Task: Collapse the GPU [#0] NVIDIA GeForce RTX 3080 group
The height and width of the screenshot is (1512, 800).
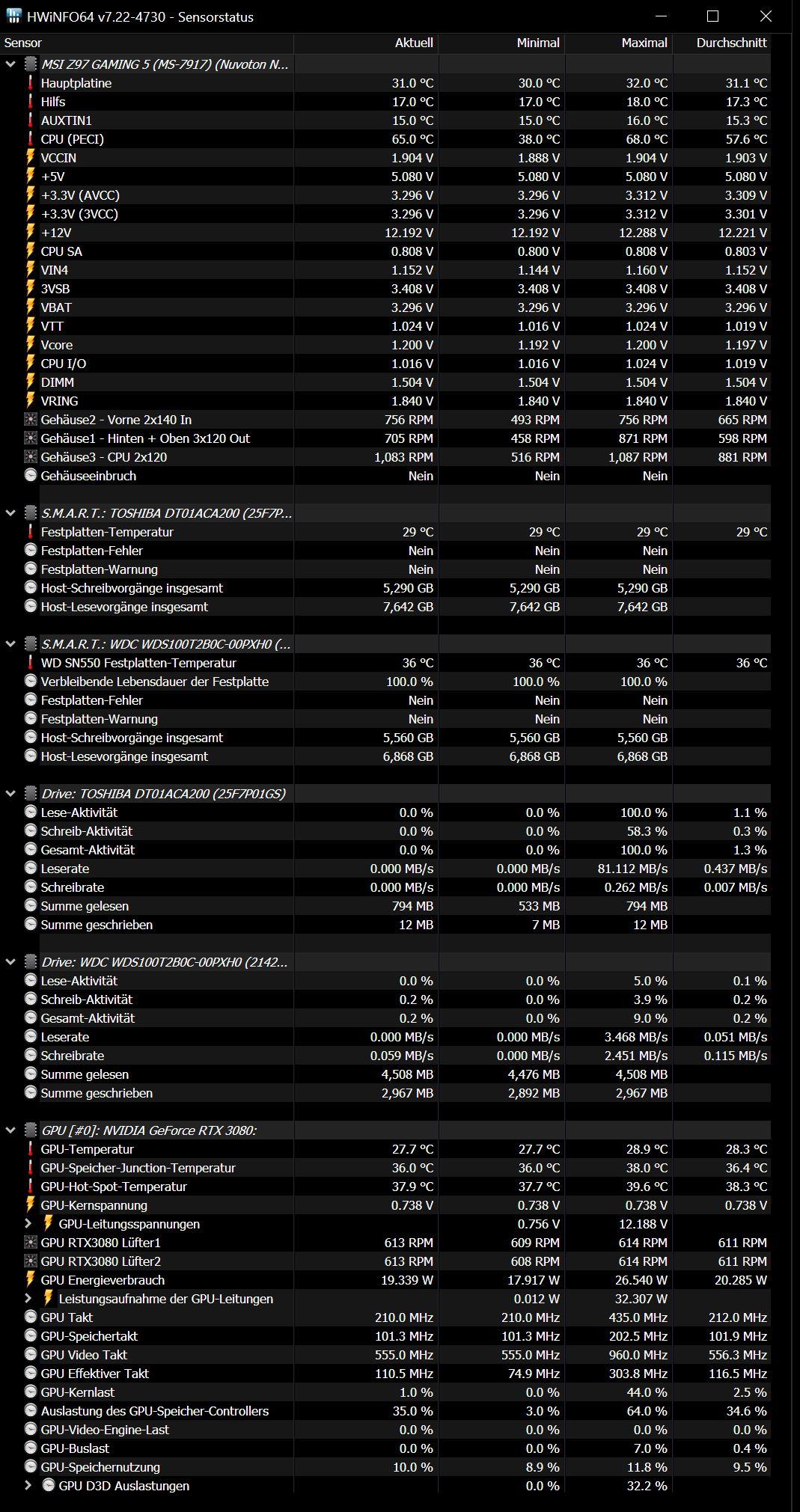Action: pyautogui.click(x=10, y=1130)
